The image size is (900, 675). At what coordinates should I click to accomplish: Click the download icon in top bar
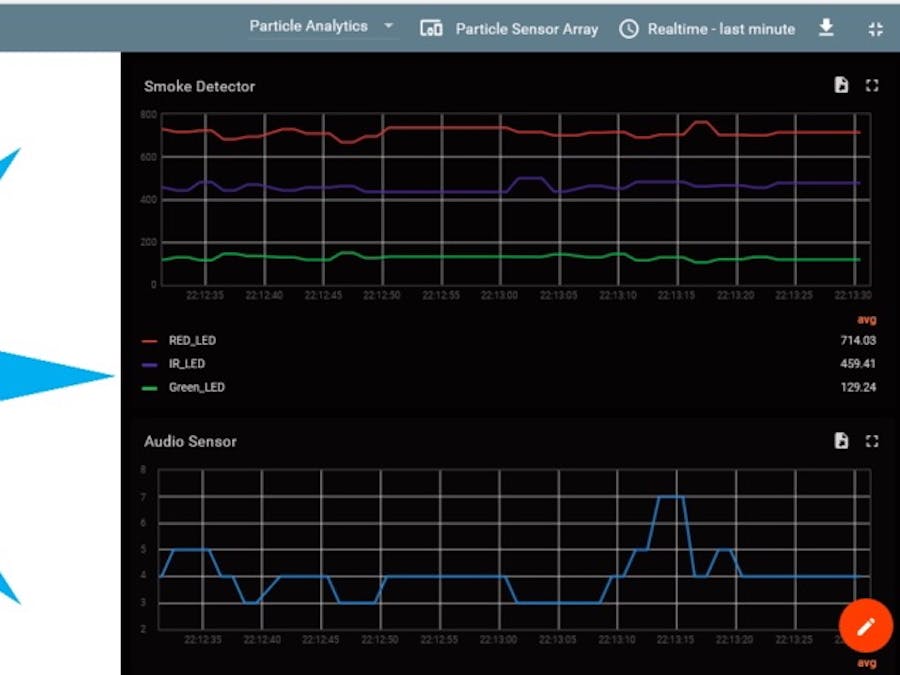click(826, 28)
